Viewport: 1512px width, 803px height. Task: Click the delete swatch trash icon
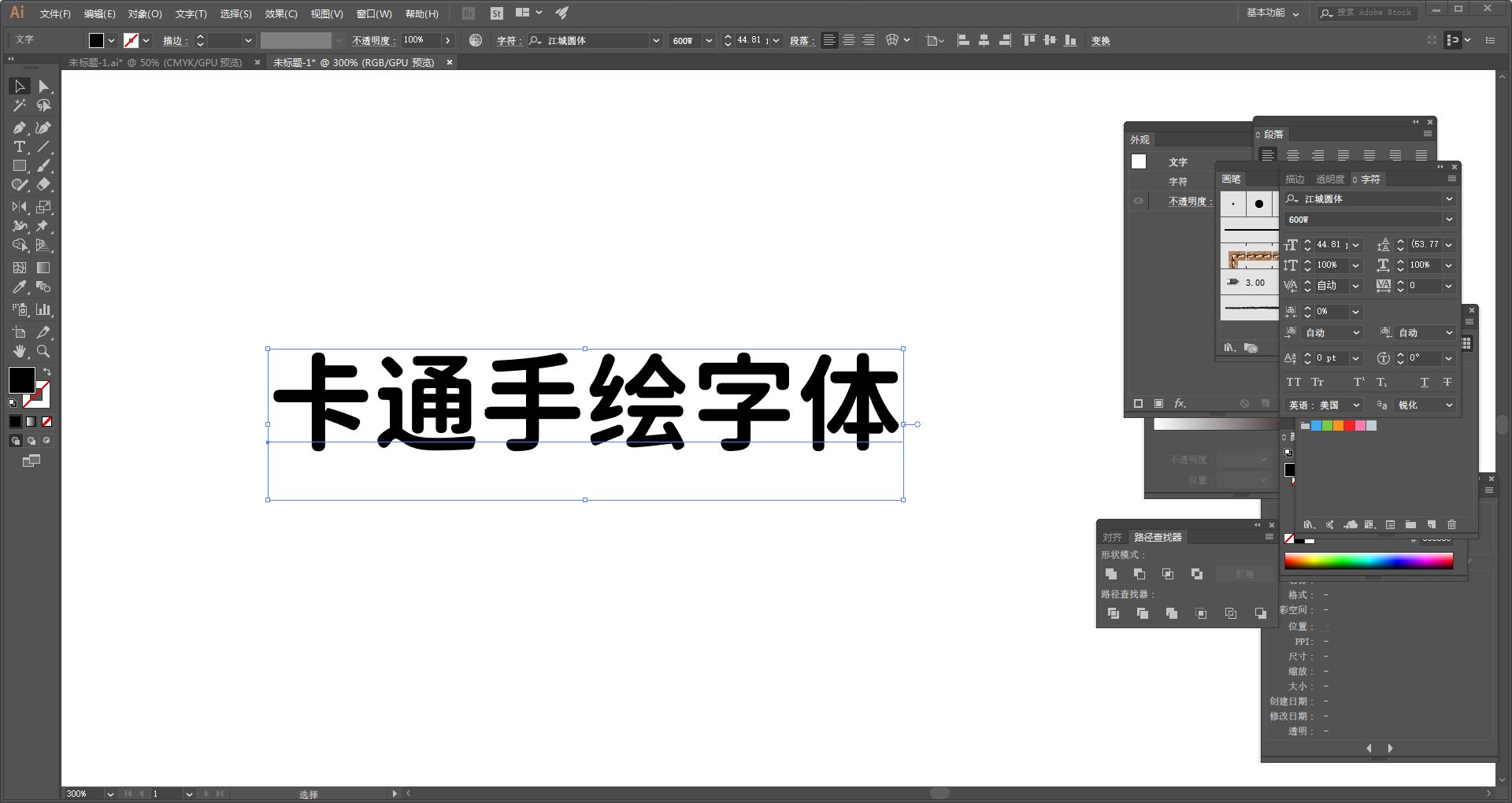1451,524
